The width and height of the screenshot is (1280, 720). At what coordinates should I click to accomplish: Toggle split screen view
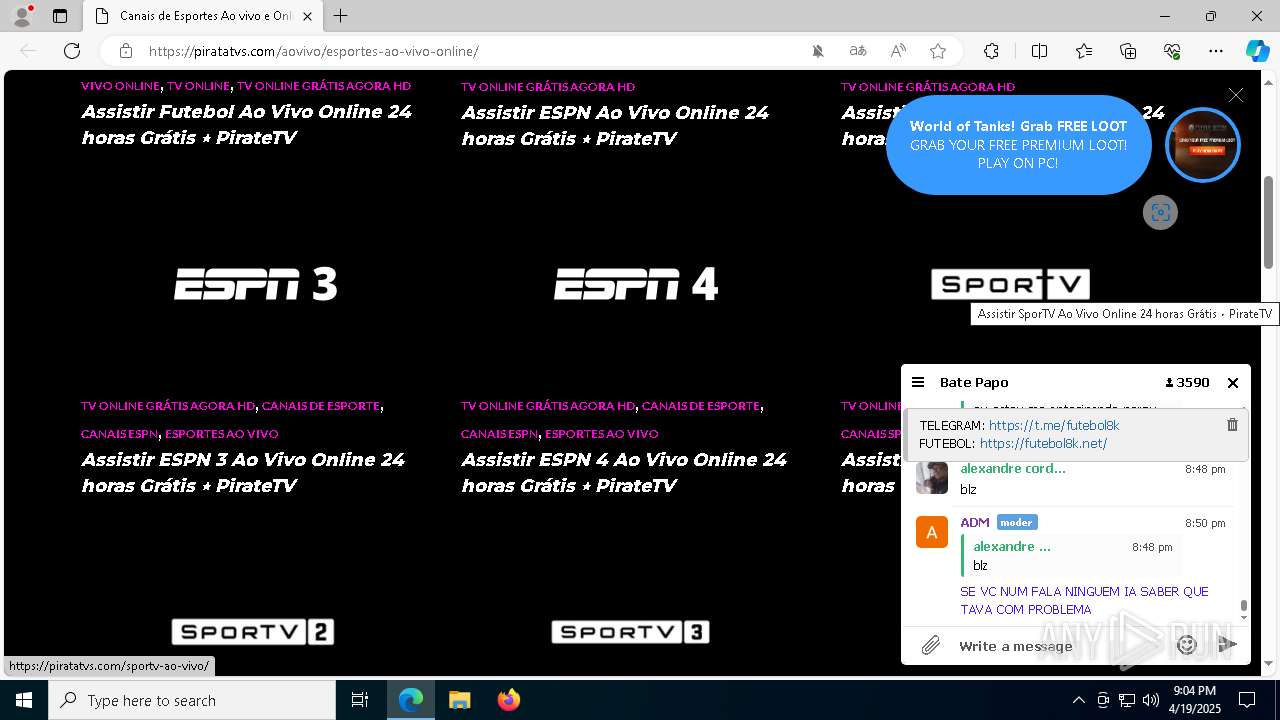(1039, 51)
